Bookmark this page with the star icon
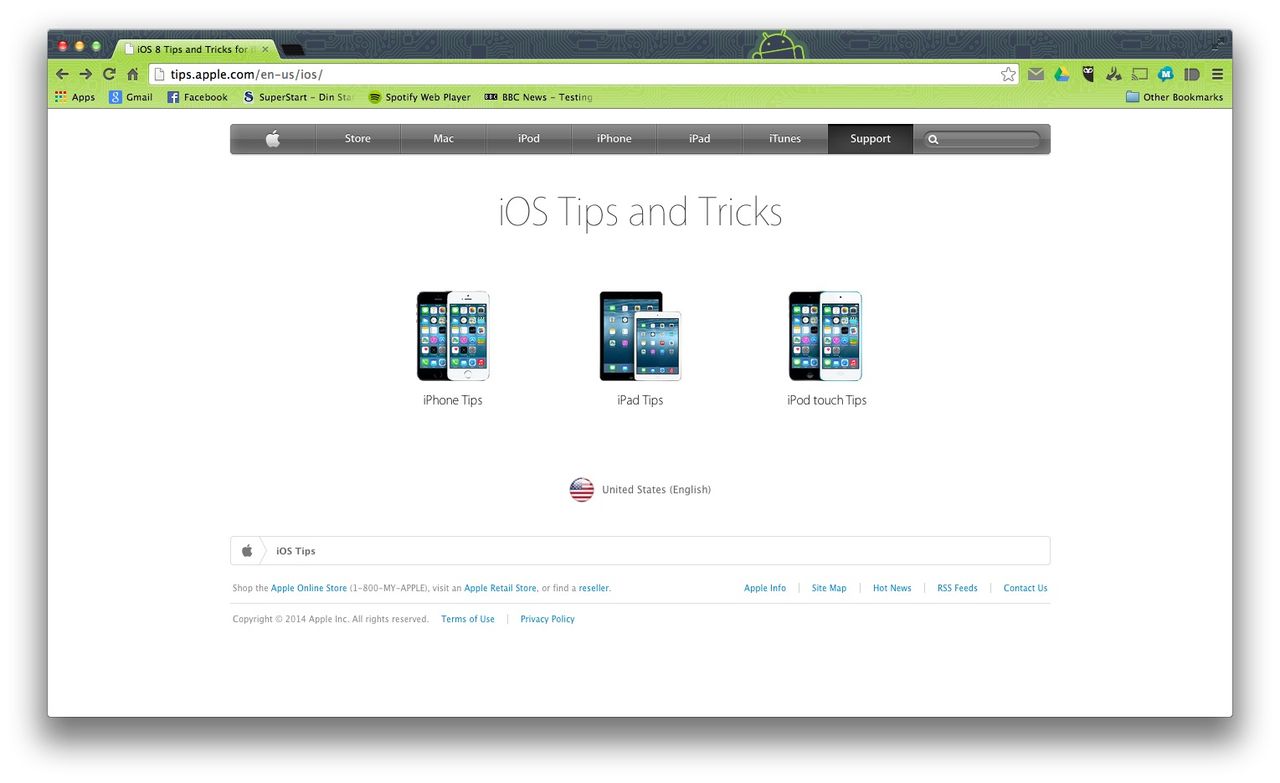 pos(1008,74)
